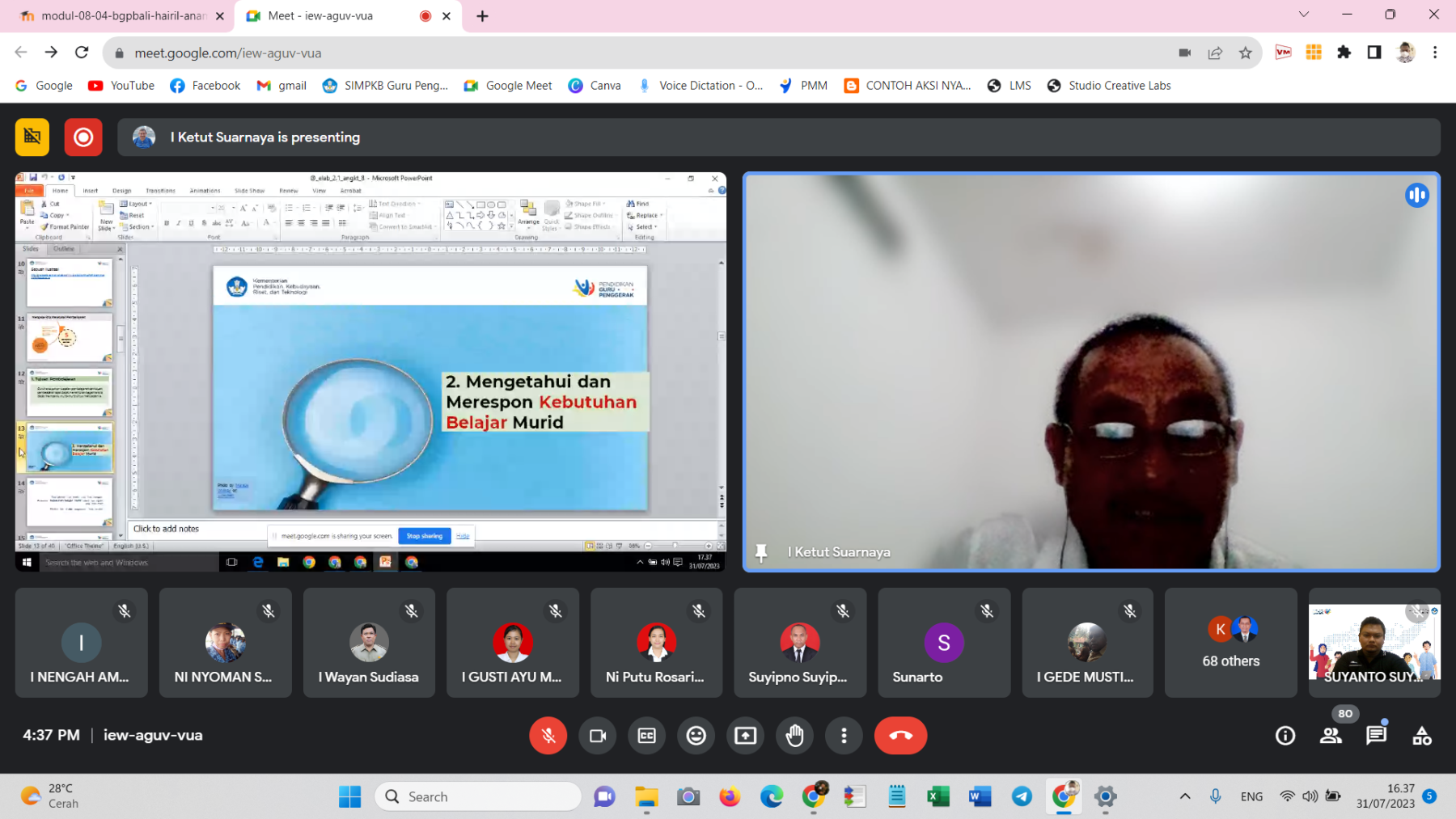Image resolution: width=1456 pixels, height=819 pixels.
Task: Show the participants list panel
Action: [x=1331, y=736]
